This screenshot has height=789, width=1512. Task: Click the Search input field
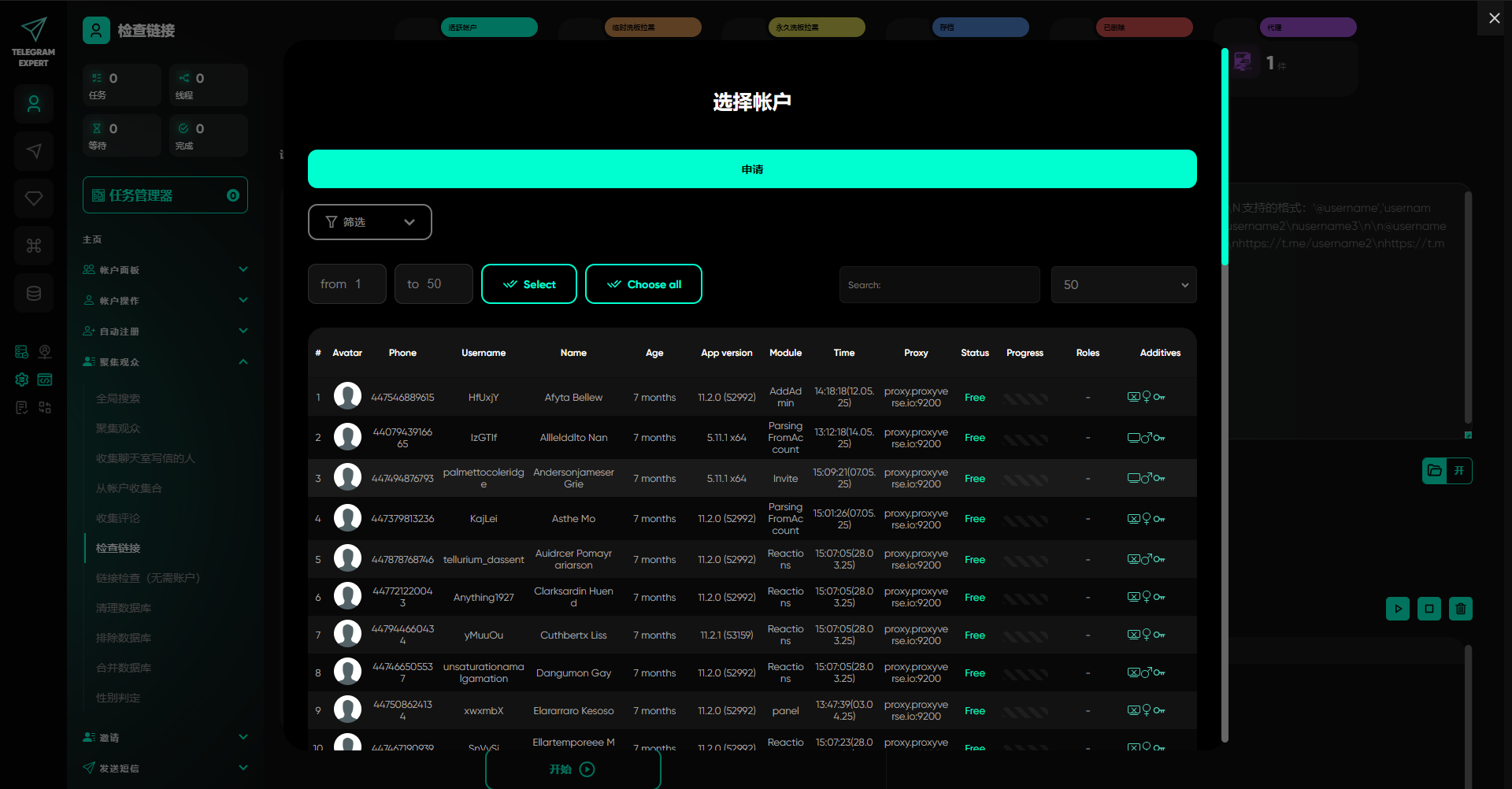(939, 285)
